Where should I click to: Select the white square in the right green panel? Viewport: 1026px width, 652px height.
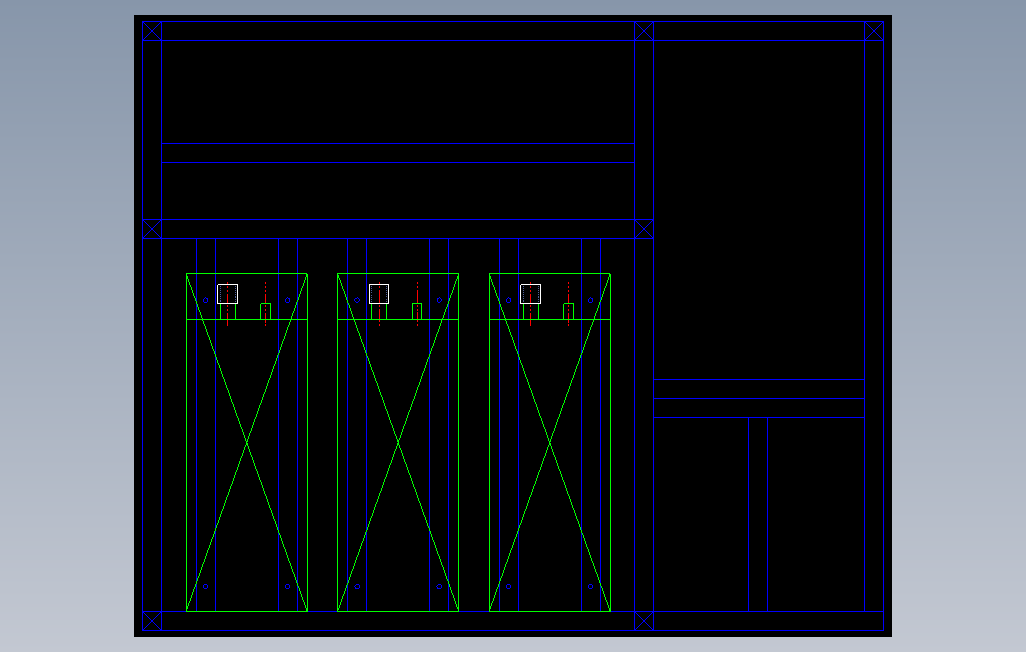(531, 294)
